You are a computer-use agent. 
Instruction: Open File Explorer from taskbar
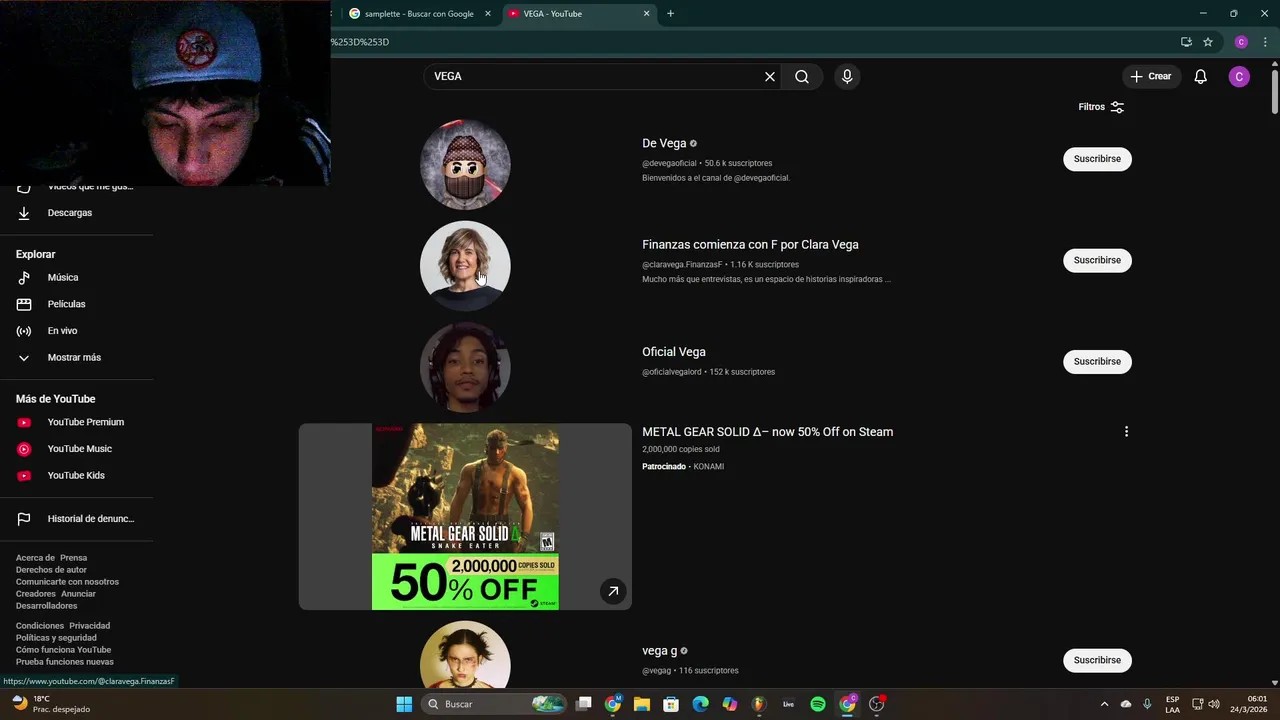coord(642,704)
